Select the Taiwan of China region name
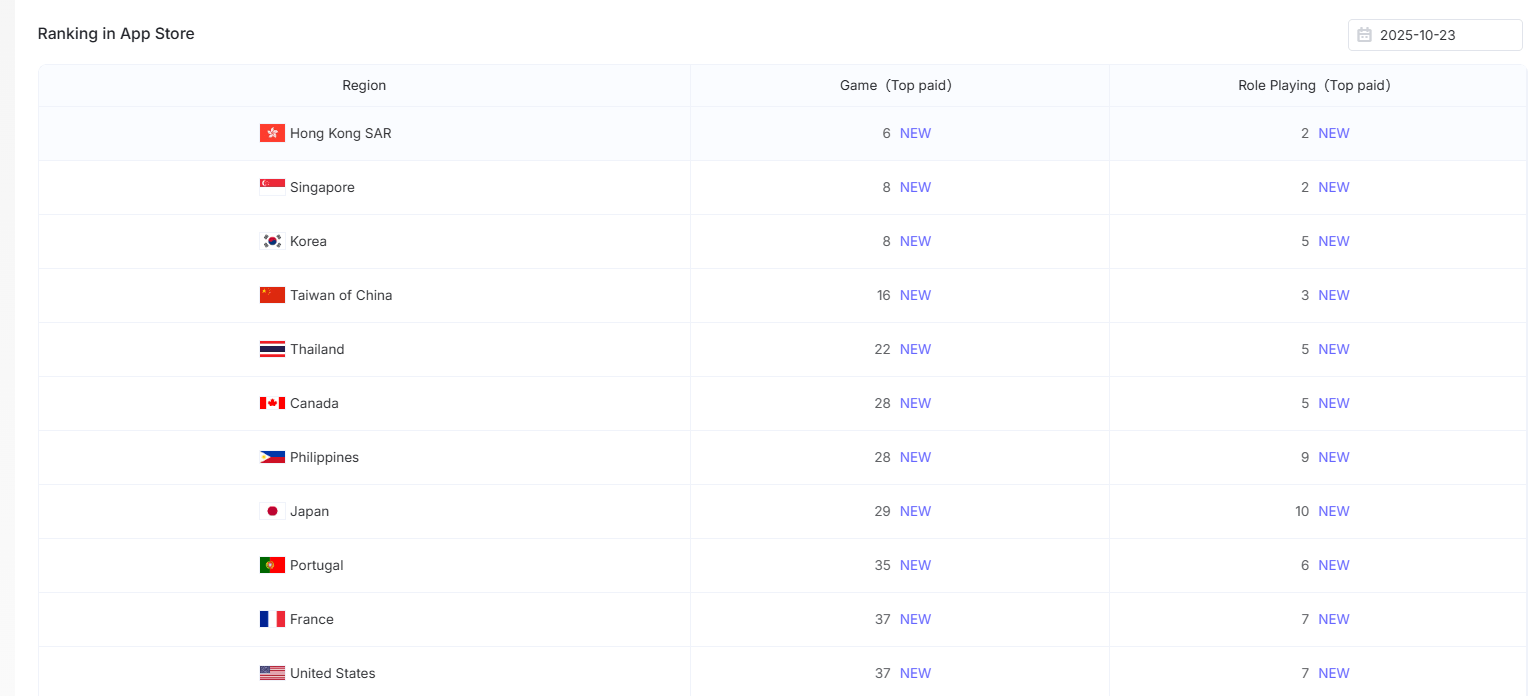The image size is (1530, 696). tap(341, 295)
